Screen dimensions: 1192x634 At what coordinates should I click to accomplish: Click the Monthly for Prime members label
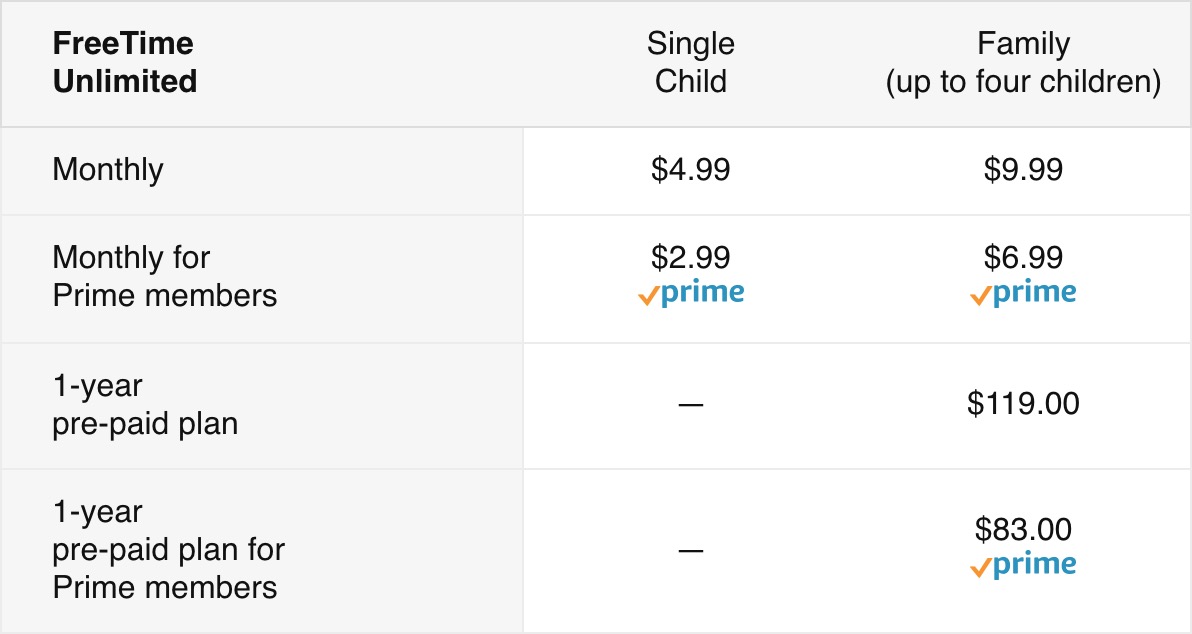pos(164,277)
